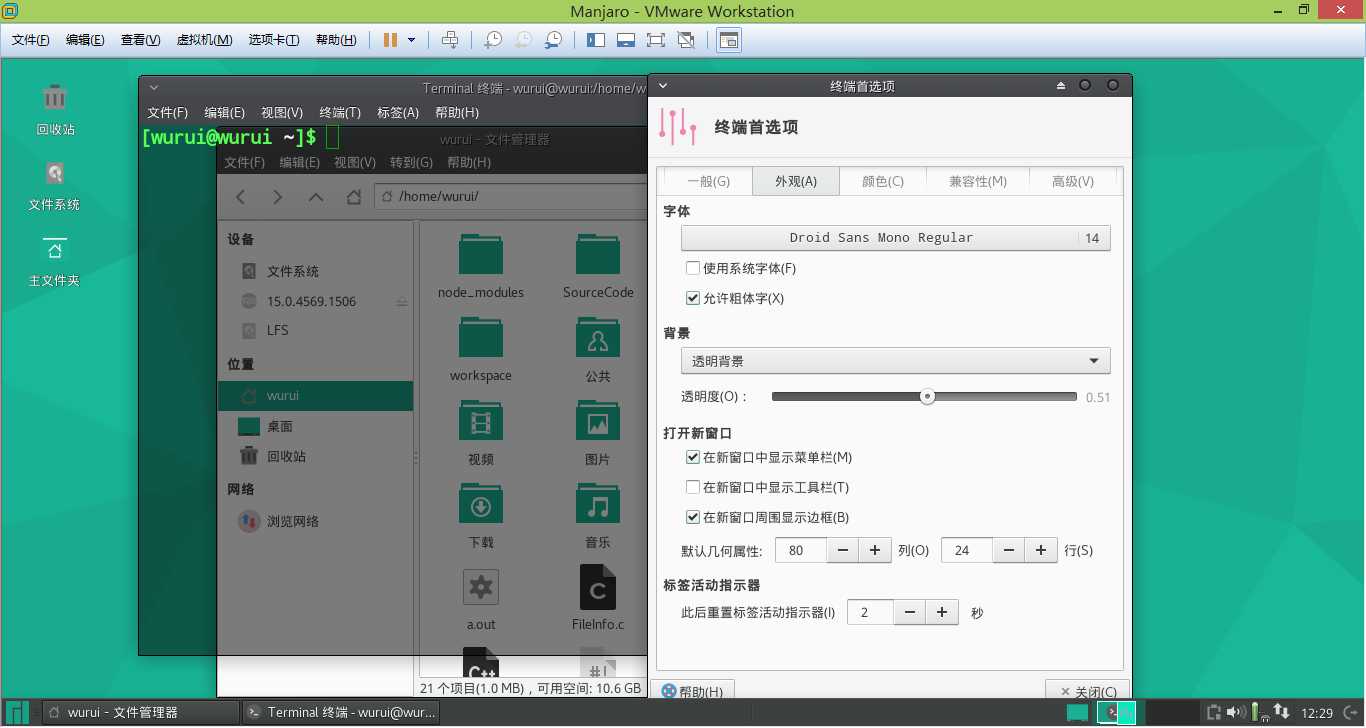The height and width of the screenshot is (728, 1366).
Task: Click the send Ctrl+Alt+Del toolbar icon
Action: point(450,40)
